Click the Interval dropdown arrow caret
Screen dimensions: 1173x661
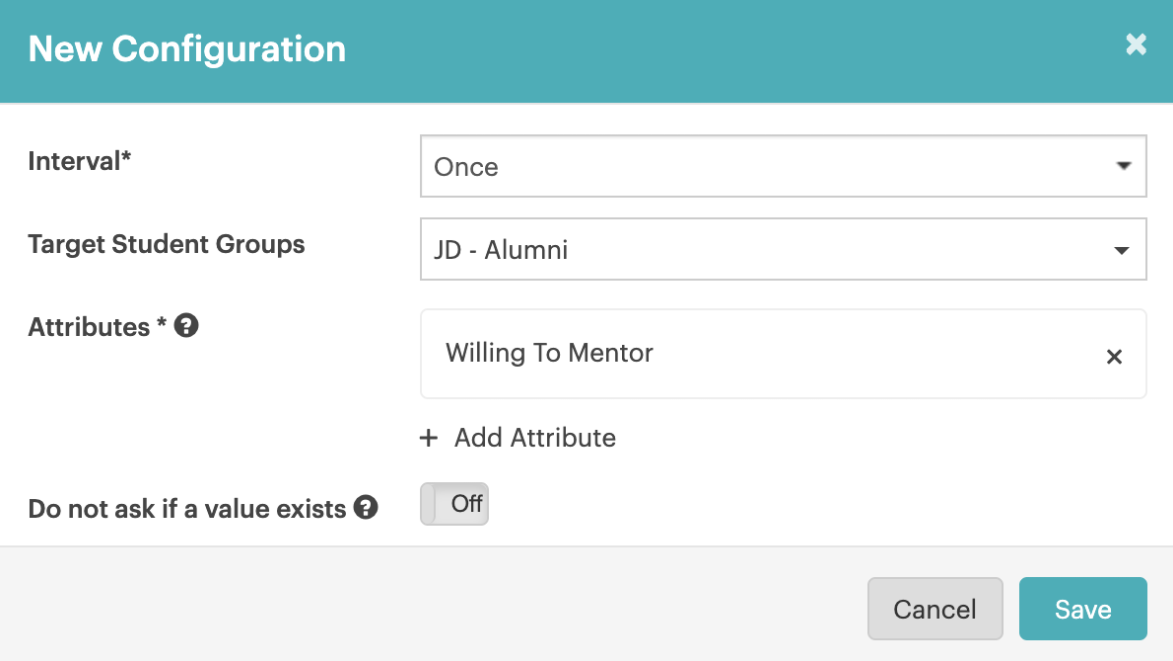tap(1123, 167)
